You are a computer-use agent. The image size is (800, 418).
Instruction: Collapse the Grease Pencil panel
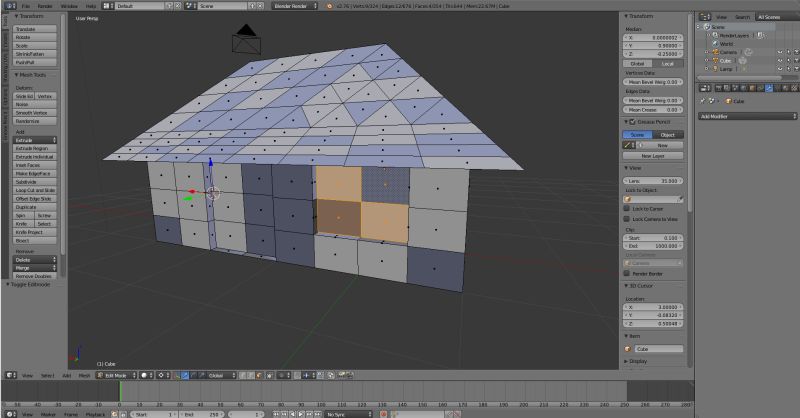(627, 122)
